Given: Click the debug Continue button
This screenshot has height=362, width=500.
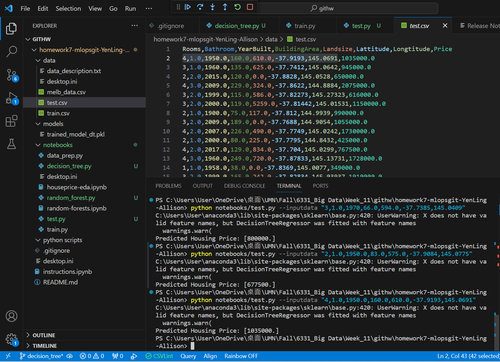Looking at the screenshot, I should point(188,7).
